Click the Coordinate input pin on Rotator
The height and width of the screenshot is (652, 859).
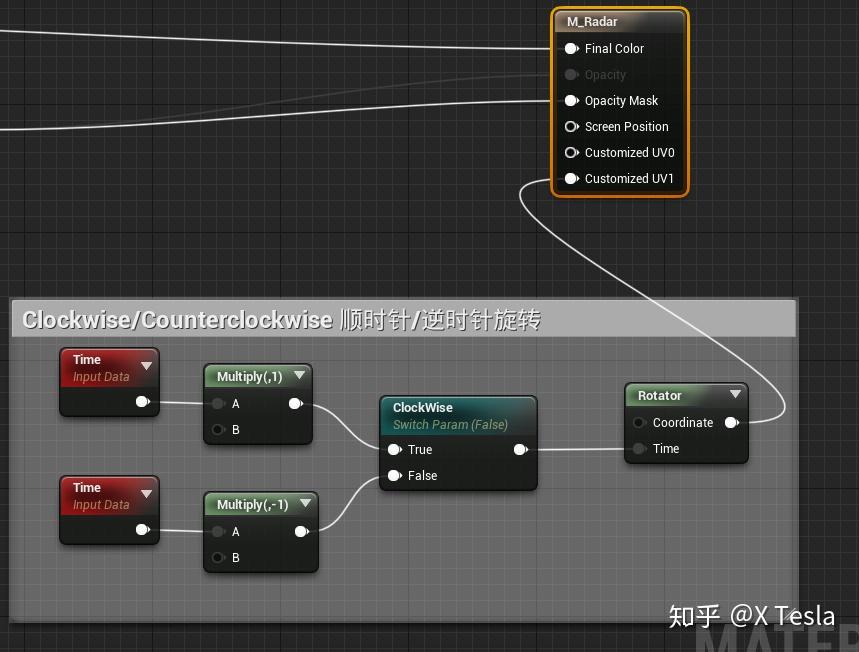(639, 422)
